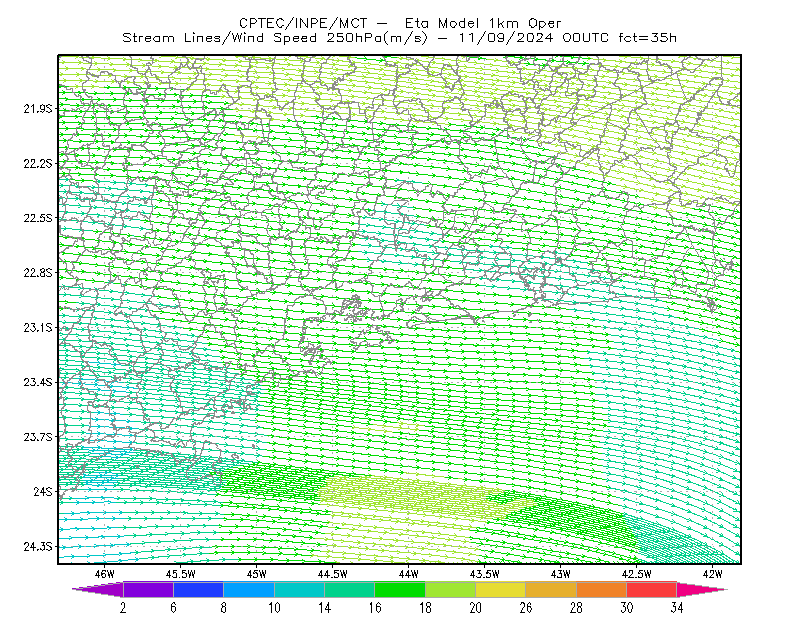Select the '22.2S' latitude label
This screenshot has height=618, width=800.
click(38, 163)
